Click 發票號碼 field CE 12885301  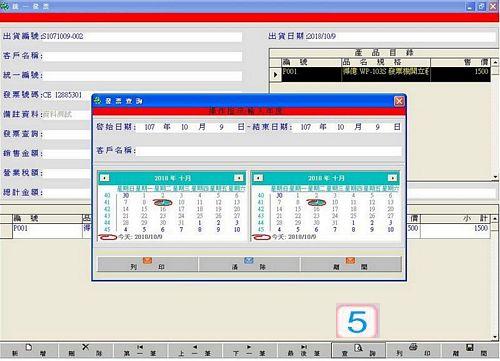[67, 95]
